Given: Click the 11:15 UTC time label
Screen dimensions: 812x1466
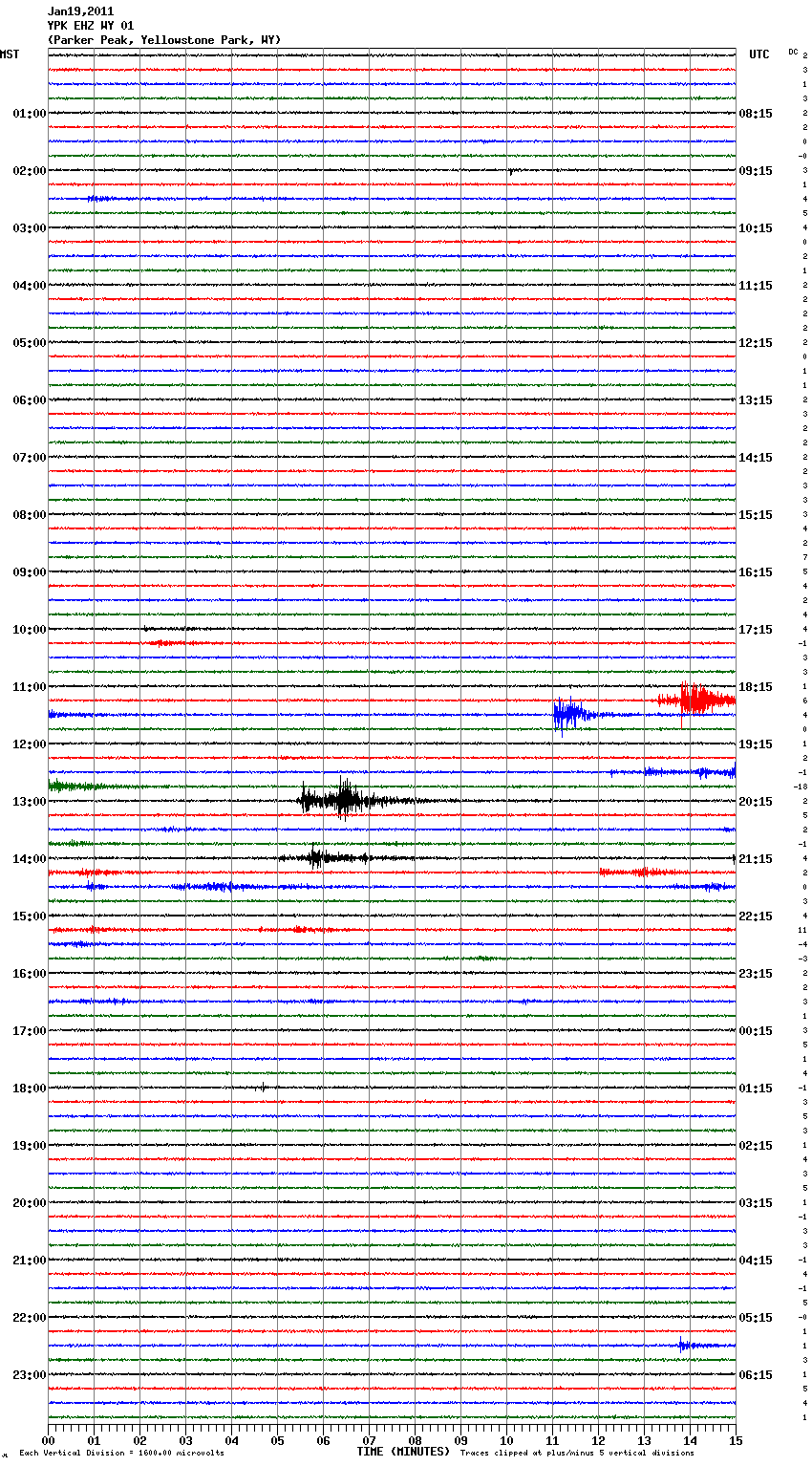Looking at the screenshot, I should tap(756, 286).
